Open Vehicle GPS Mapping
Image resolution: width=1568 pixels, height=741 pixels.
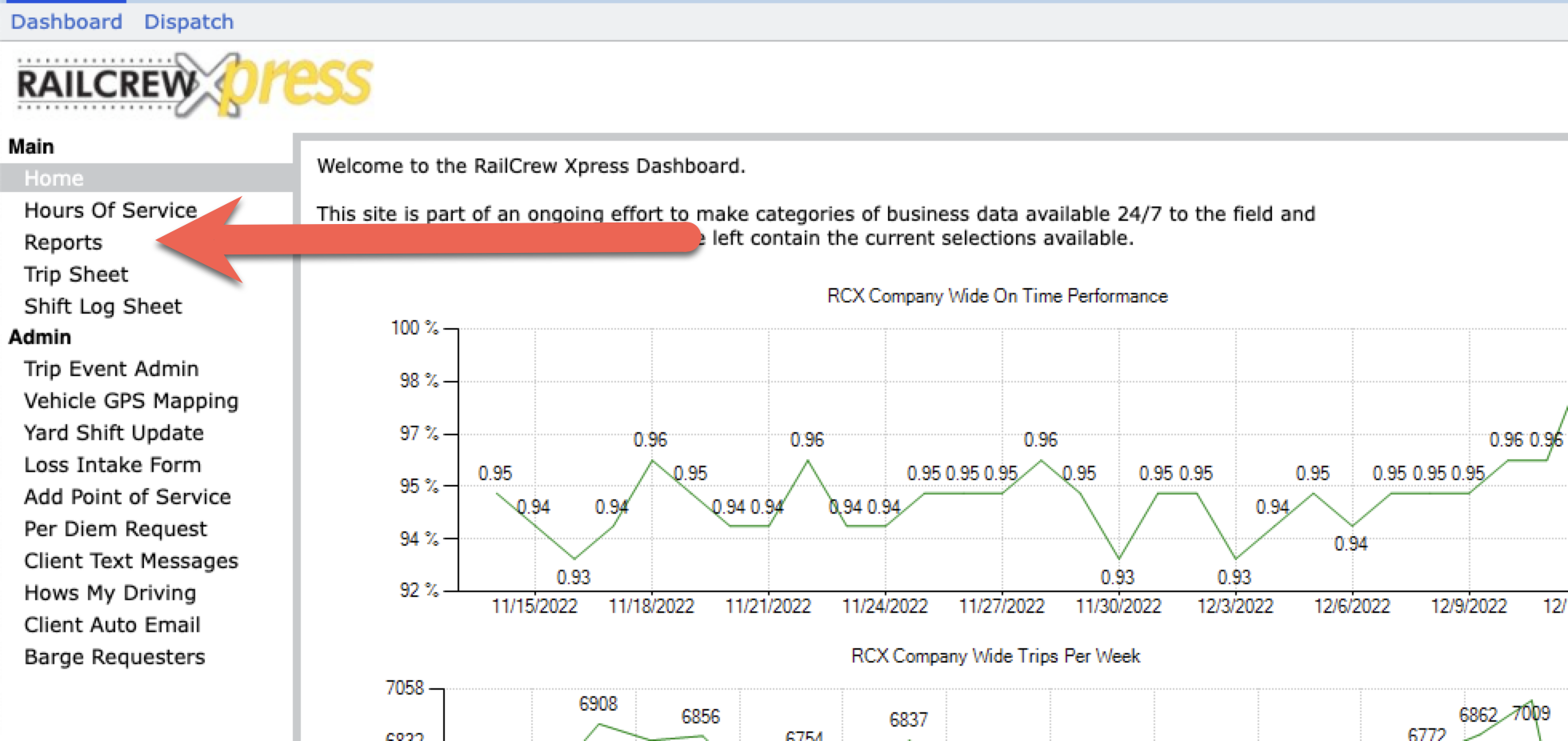pyautogui.click(x=131, y=401)
